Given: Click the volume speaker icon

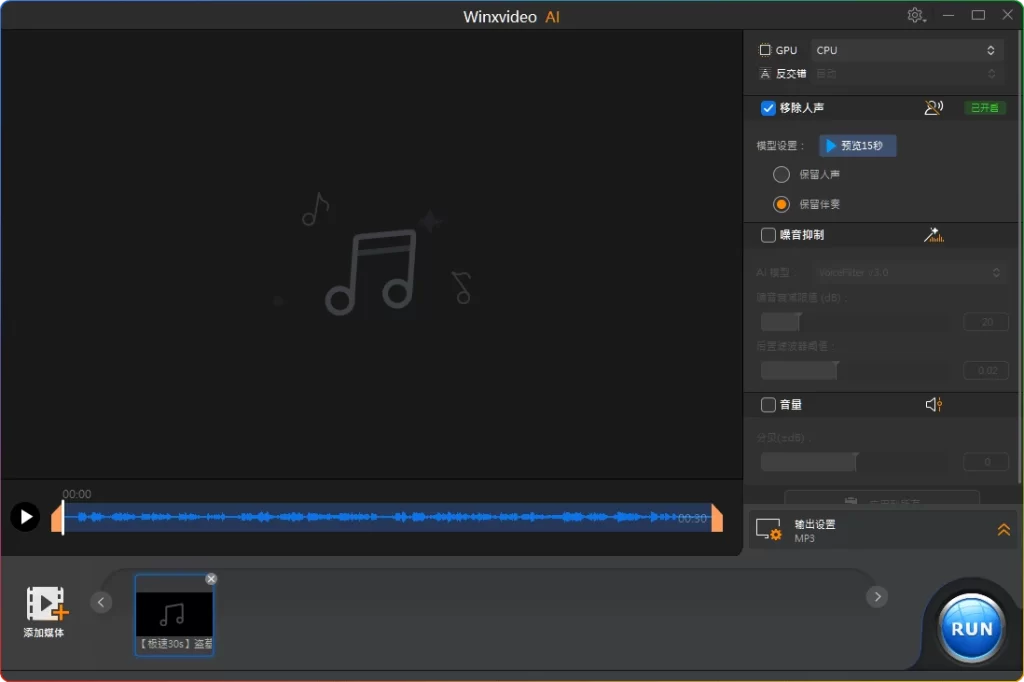Looking at the screenshot, I should 934,405.
